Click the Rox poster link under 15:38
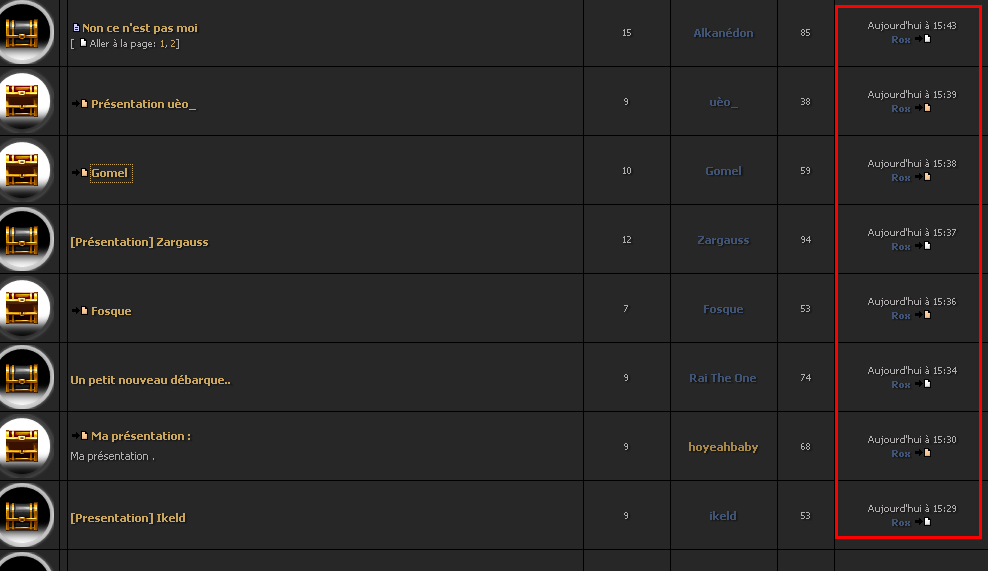Viewport: 988px width, 571px height. (901, 178)
